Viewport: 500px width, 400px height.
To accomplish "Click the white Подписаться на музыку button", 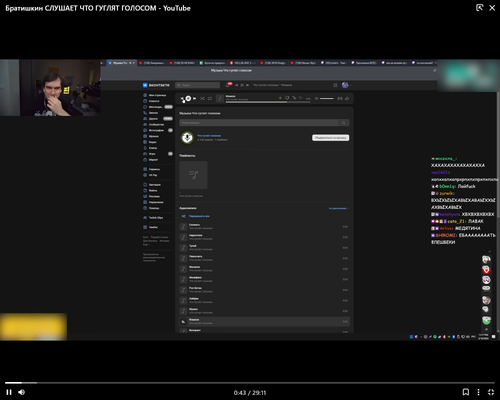I will [331, 138].
